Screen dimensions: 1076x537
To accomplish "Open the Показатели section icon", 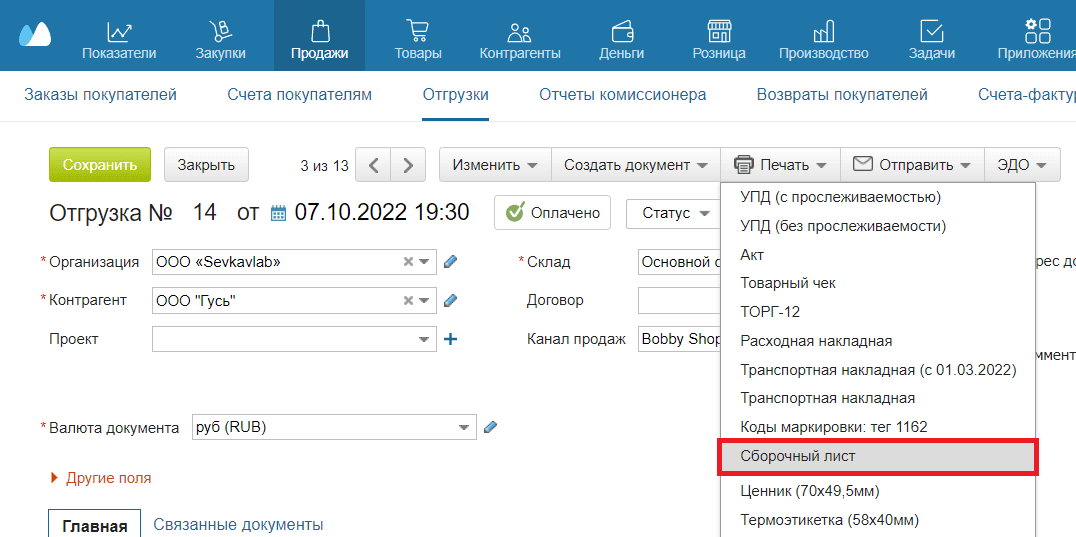I will click(x=119, y=31).
